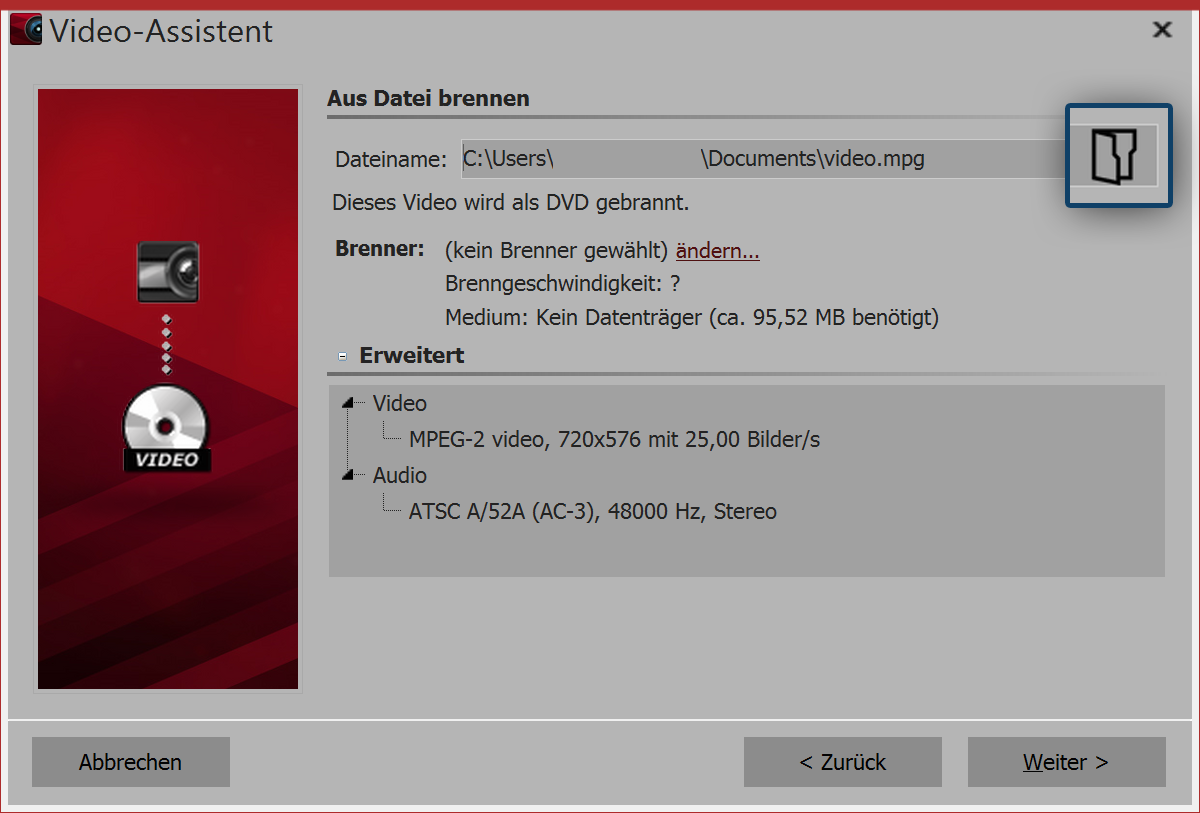Select the ATSC A/52A audio entry
The height and width of the screenshot is (813, 1200).
point(592,511)
